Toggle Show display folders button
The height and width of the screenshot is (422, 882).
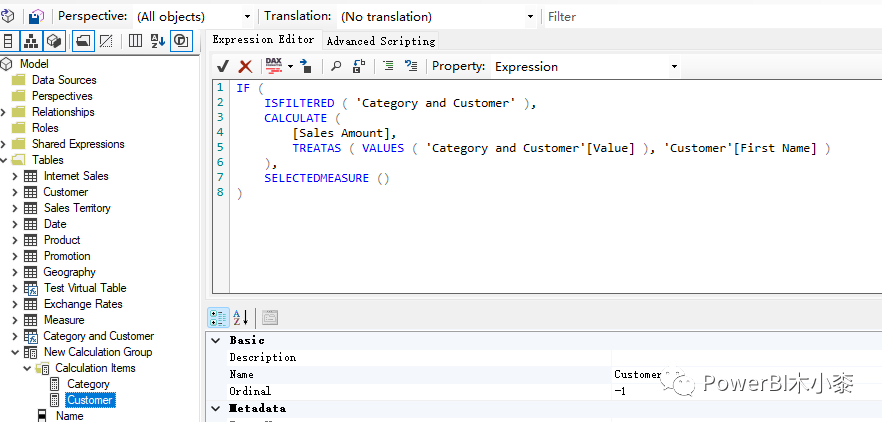84,41
